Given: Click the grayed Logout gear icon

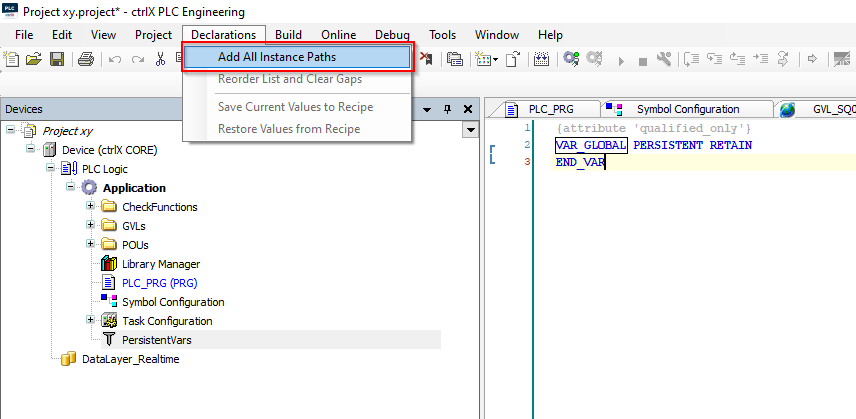Looking at the screenshot, I should 595,58.
